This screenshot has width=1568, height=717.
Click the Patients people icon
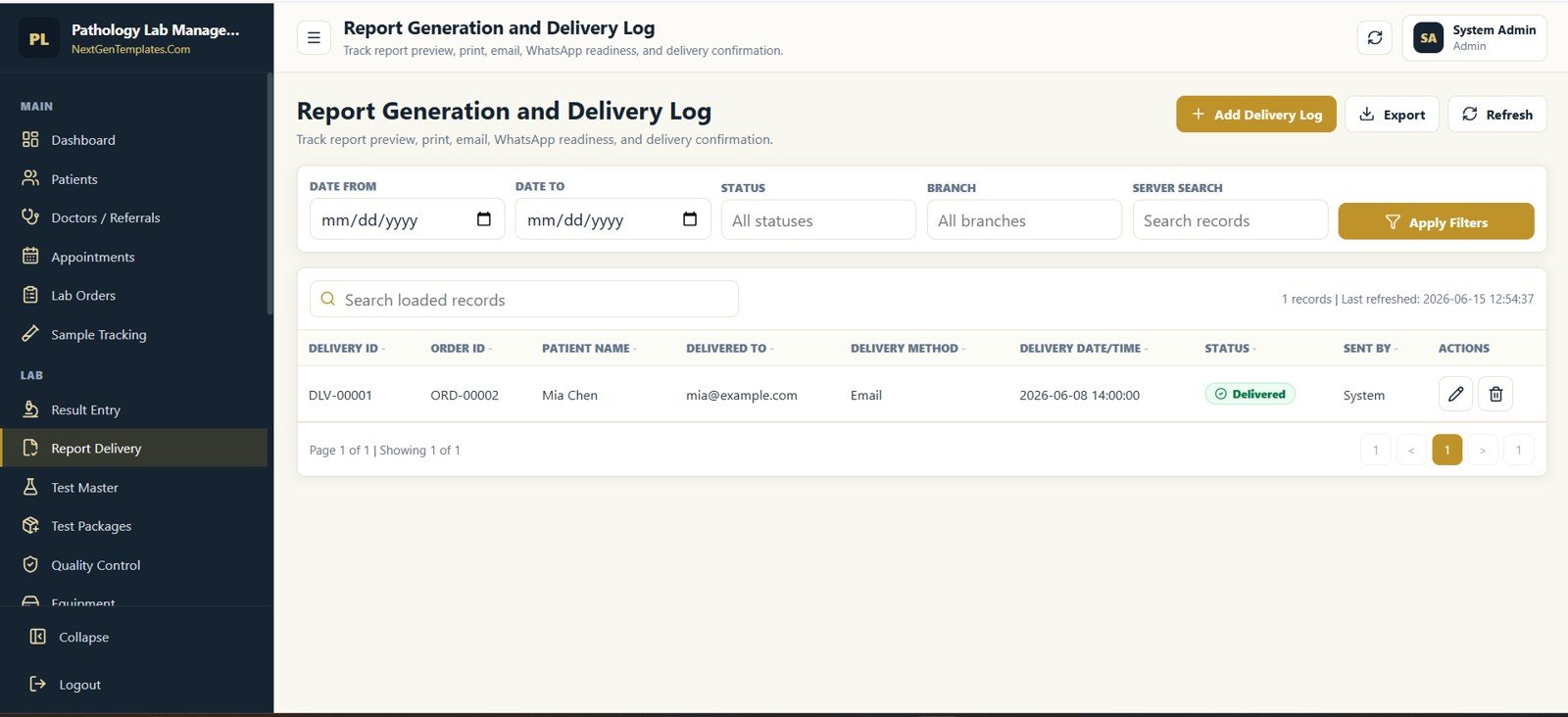[x=30, y=178]
